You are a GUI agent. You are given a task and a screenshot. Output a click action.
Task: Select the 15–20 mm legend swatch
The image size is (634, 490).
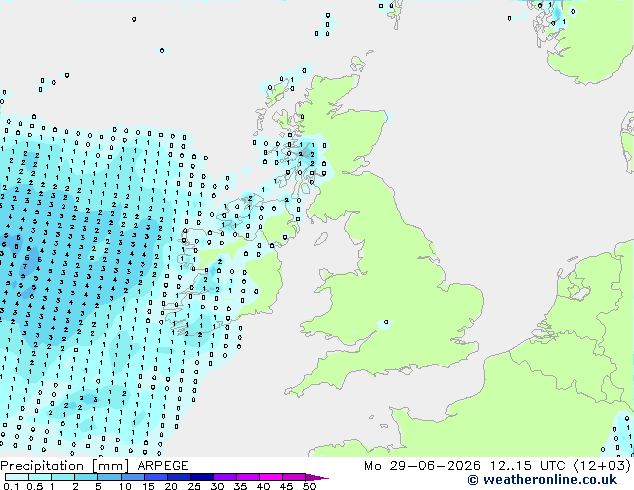tap(155, 477)
